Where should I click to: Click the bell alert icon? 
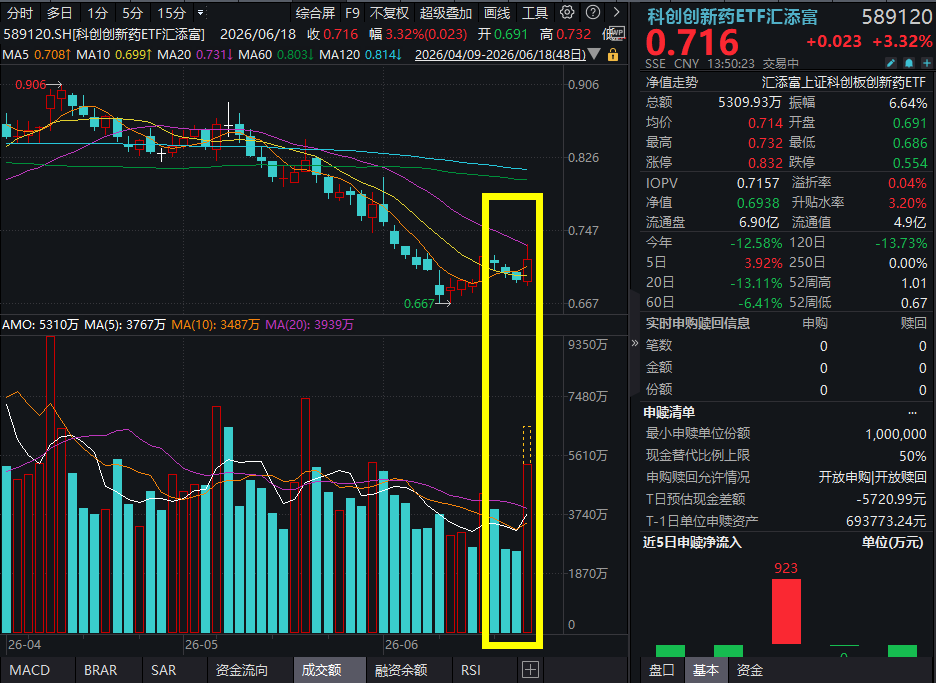click(909, 63)
